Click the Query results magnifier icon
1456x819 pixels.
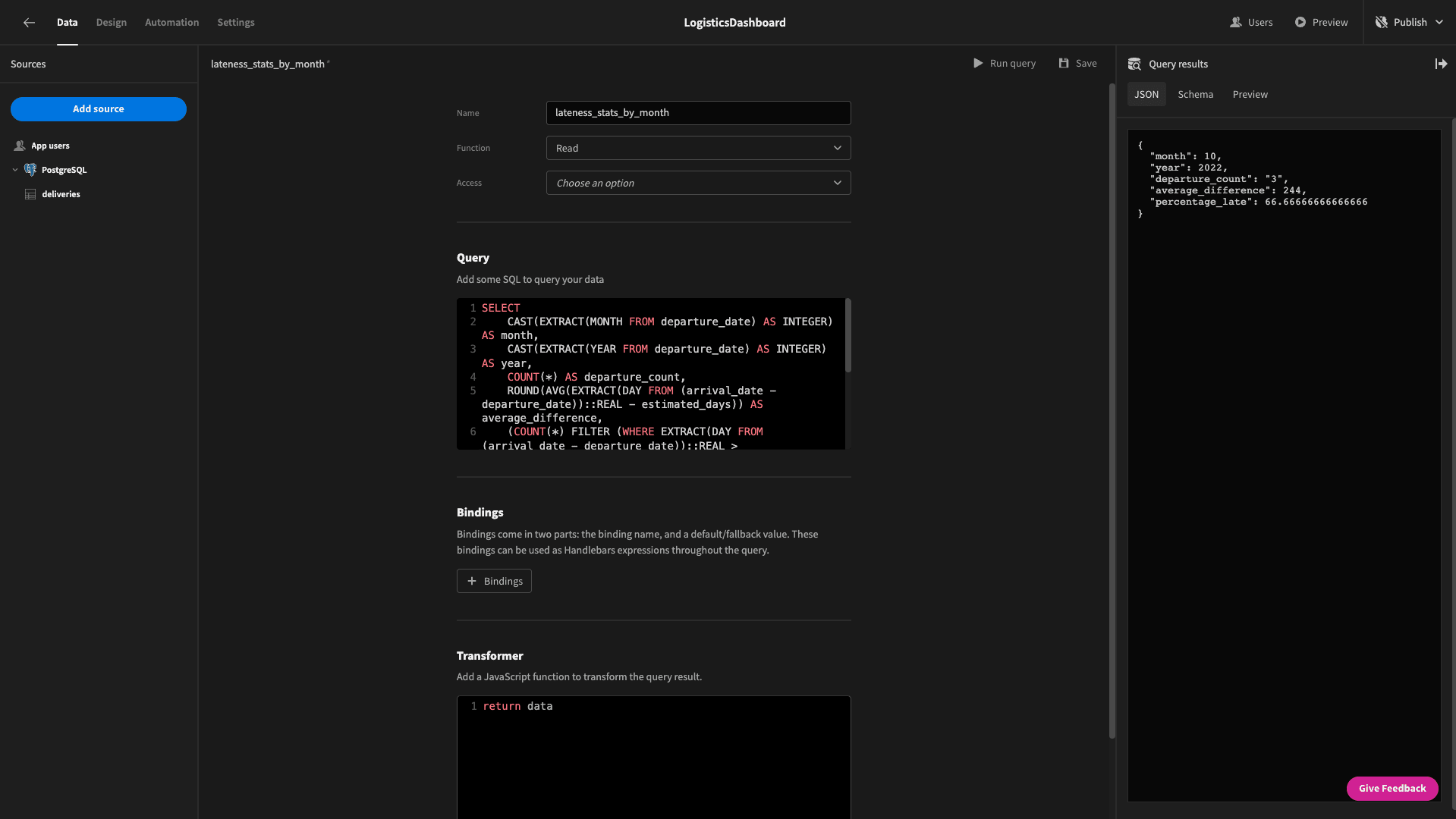point(1134,64)
